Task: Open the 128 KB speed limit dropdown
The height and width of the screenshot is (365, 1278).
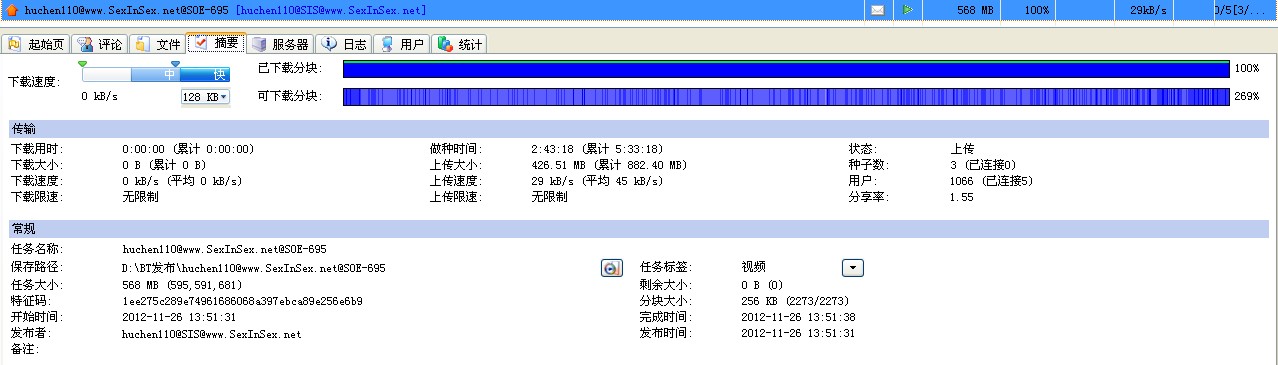Action: (205, 97)
